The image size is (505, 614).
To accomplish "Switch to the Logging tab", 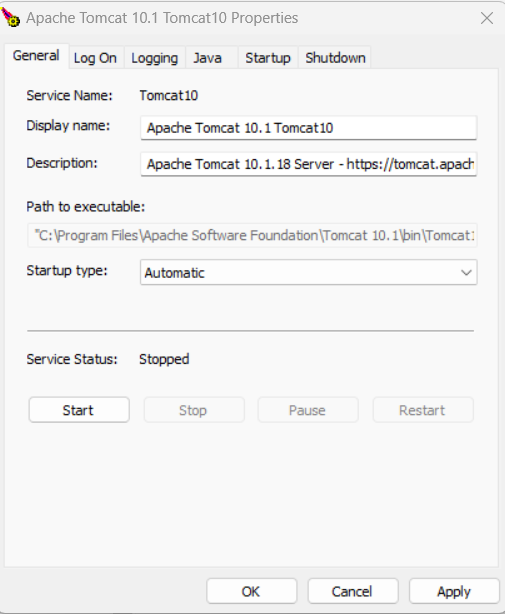I will click(x=155, y=58).
